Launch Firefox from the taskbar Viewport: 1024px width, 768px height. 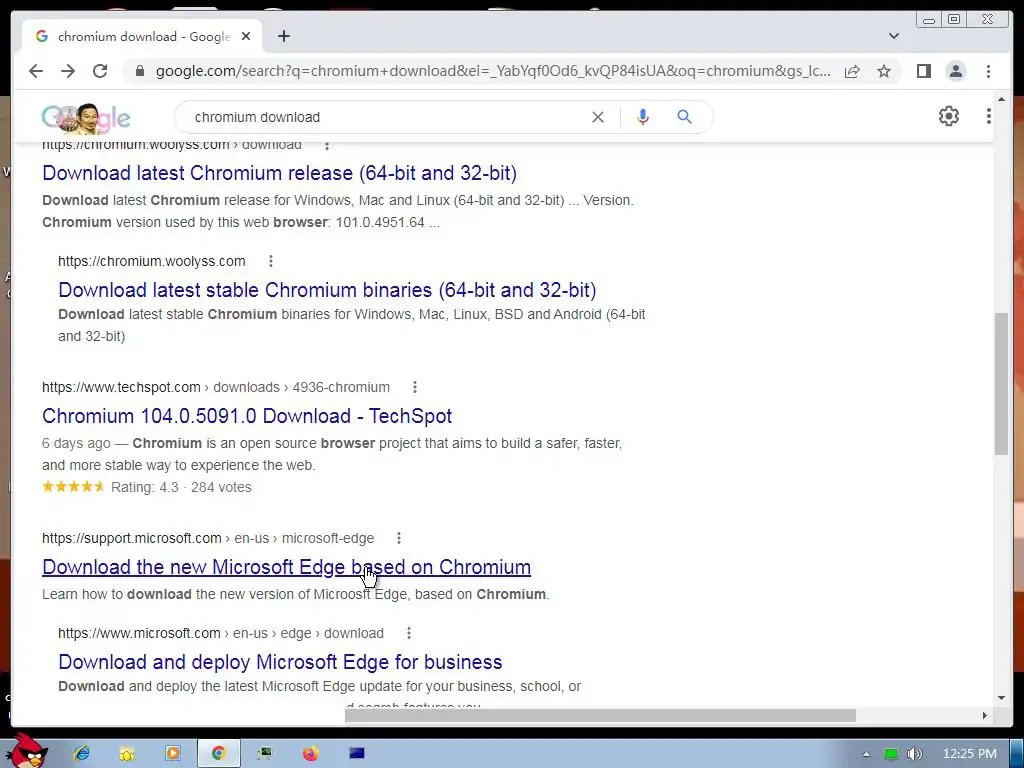click(x=310, y=754)
